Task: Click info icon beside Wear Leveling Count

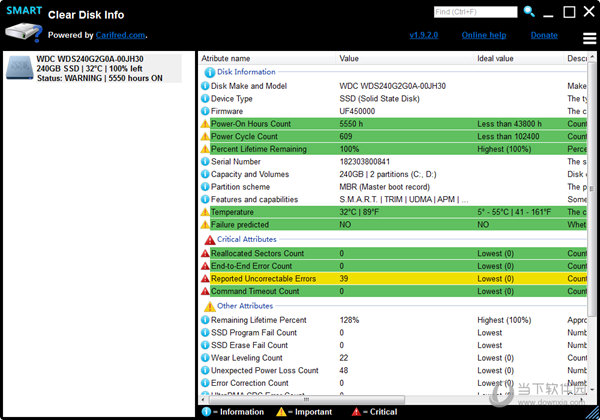Action: coord(205,358)
